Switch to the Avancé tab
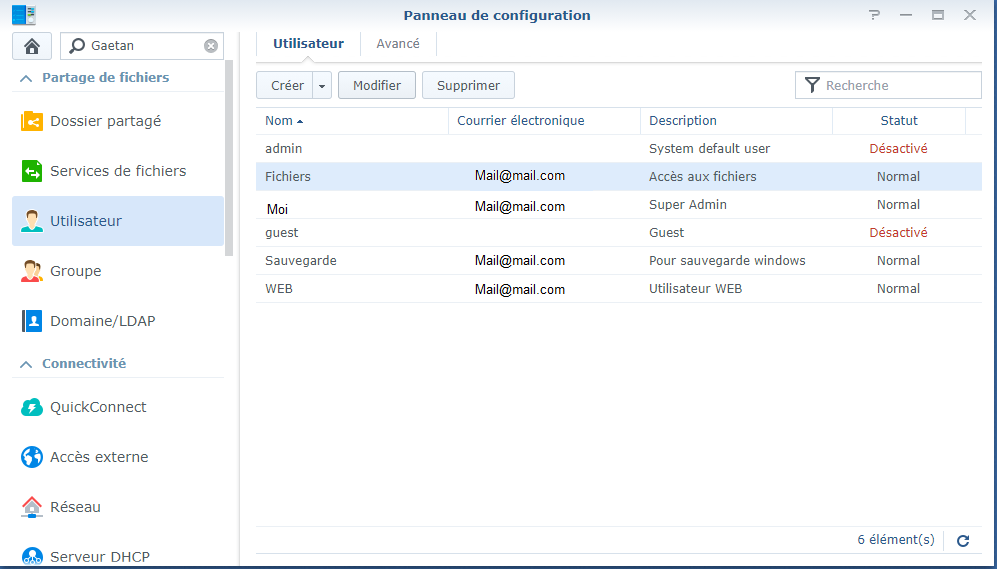Screen dimensions: 998x572 click(398, 44)
